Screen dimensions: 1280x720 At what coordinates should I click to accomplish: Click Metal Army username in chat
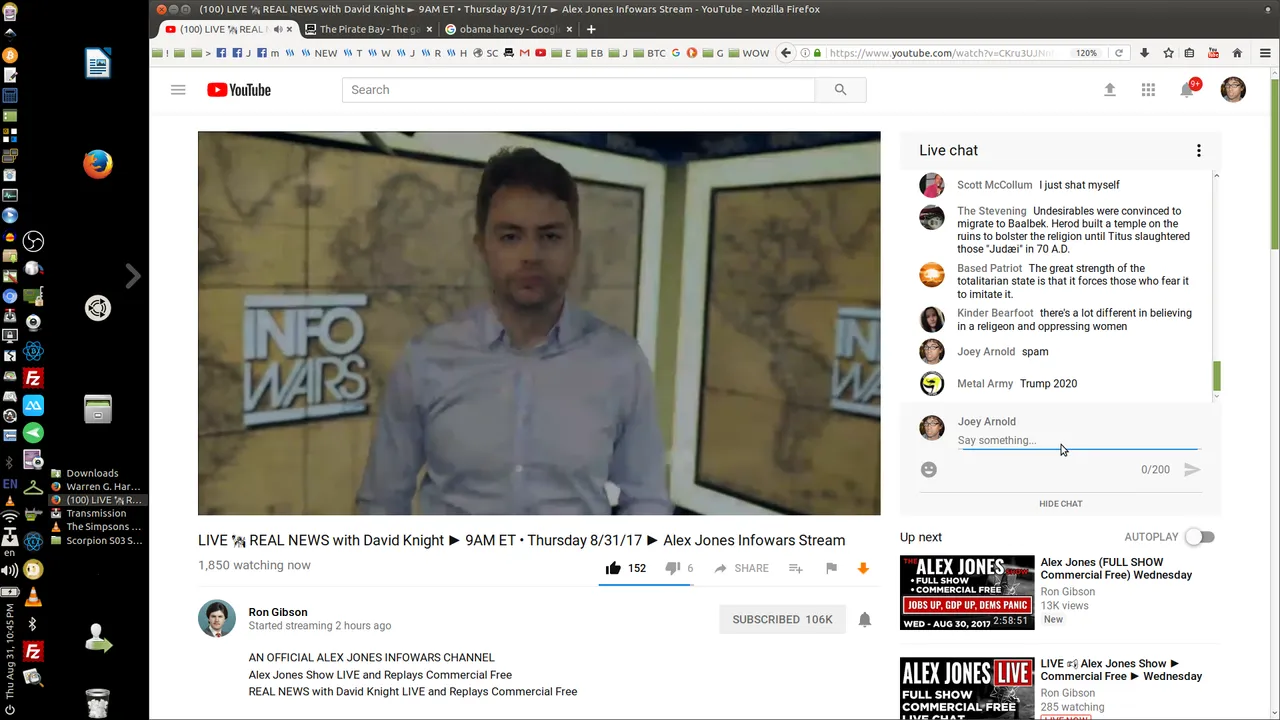click(985, 384)
